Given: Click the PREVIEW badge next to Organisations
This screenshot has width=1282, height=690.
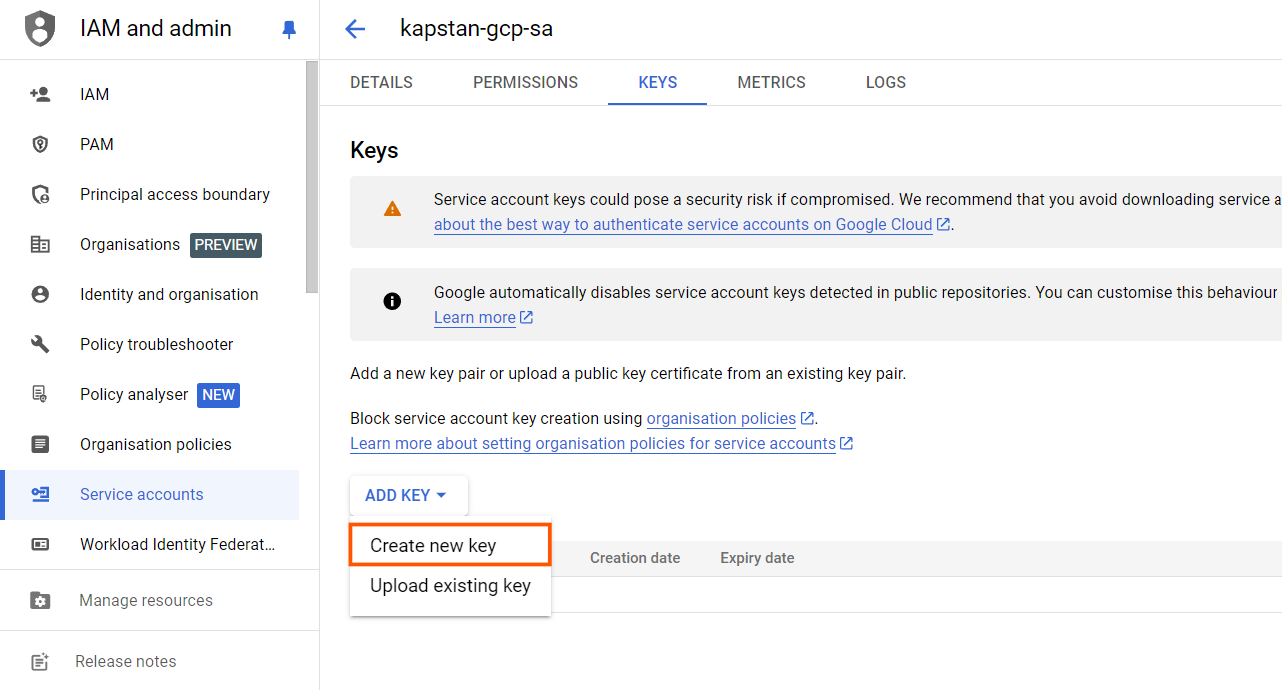Looking at the screenshot, I should [226, 245].
